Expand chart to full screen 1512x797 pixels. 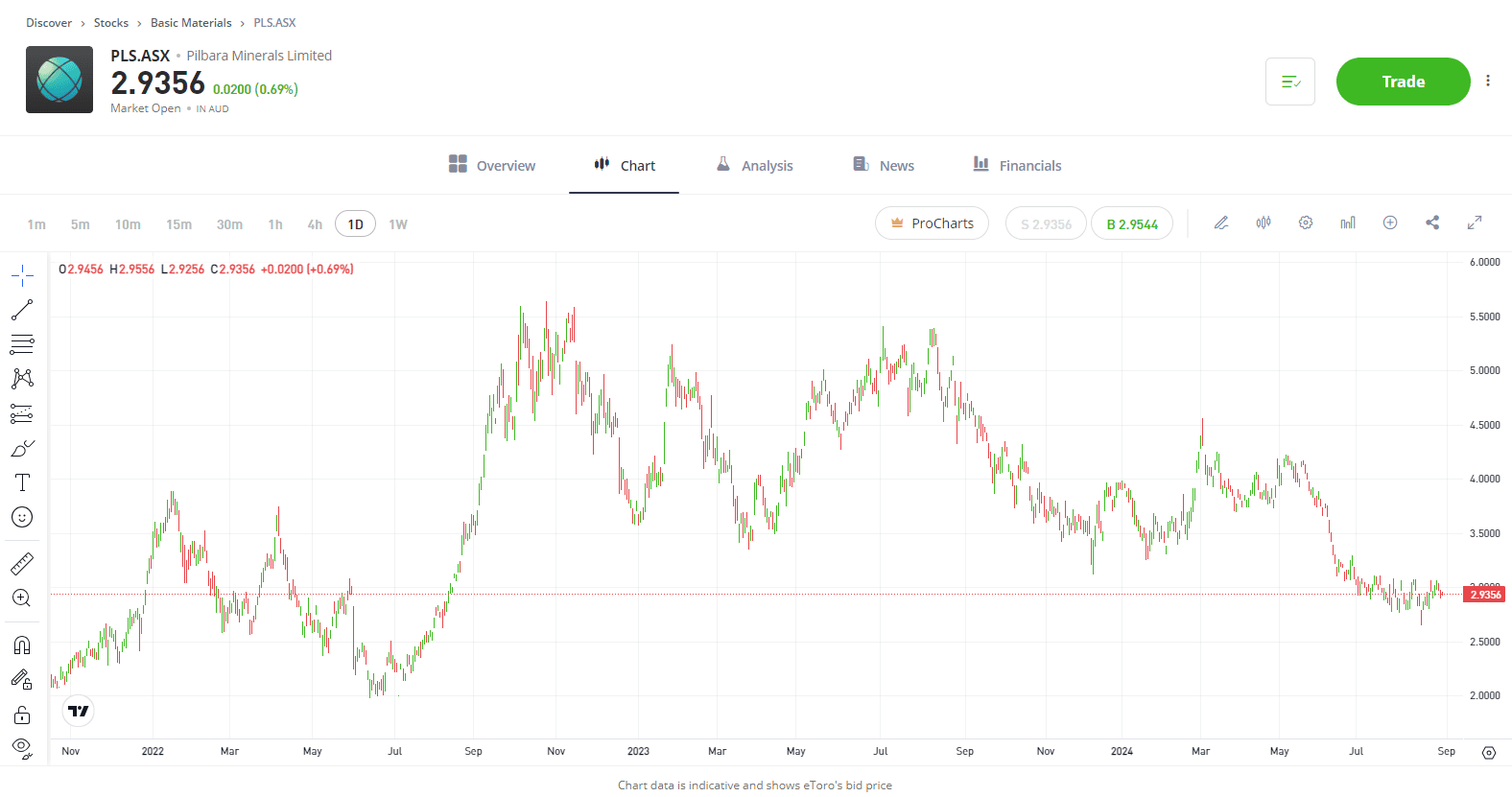coord(1475,223)
